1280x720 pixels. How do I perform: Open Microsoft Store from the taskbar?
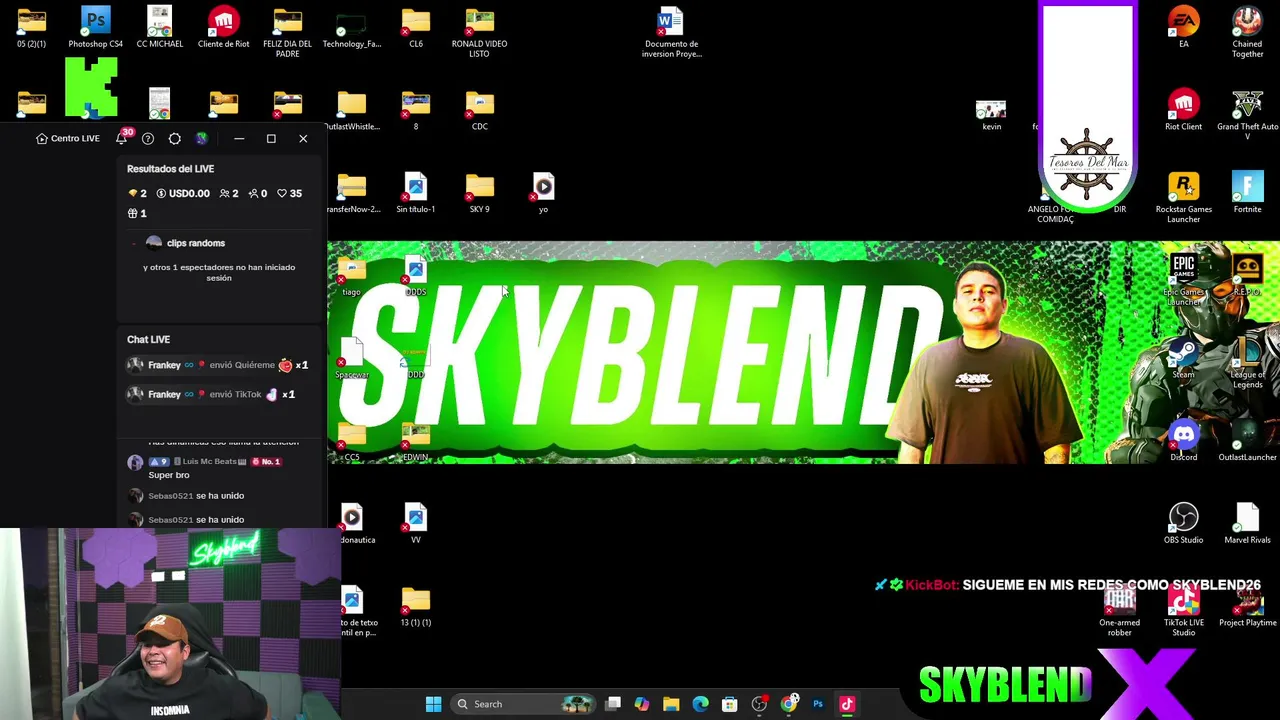(729, 704)
